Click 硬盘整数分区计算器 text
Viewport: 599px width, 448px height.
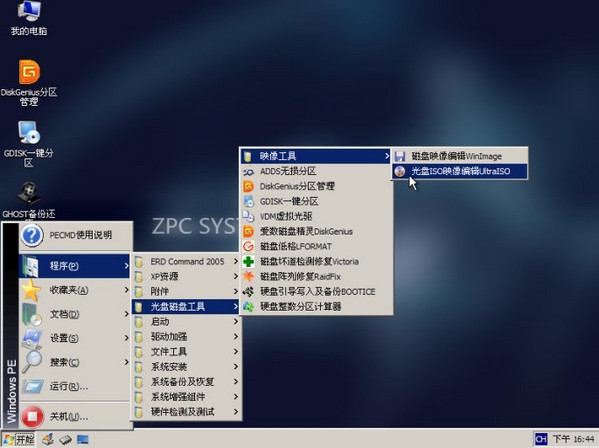301,307
